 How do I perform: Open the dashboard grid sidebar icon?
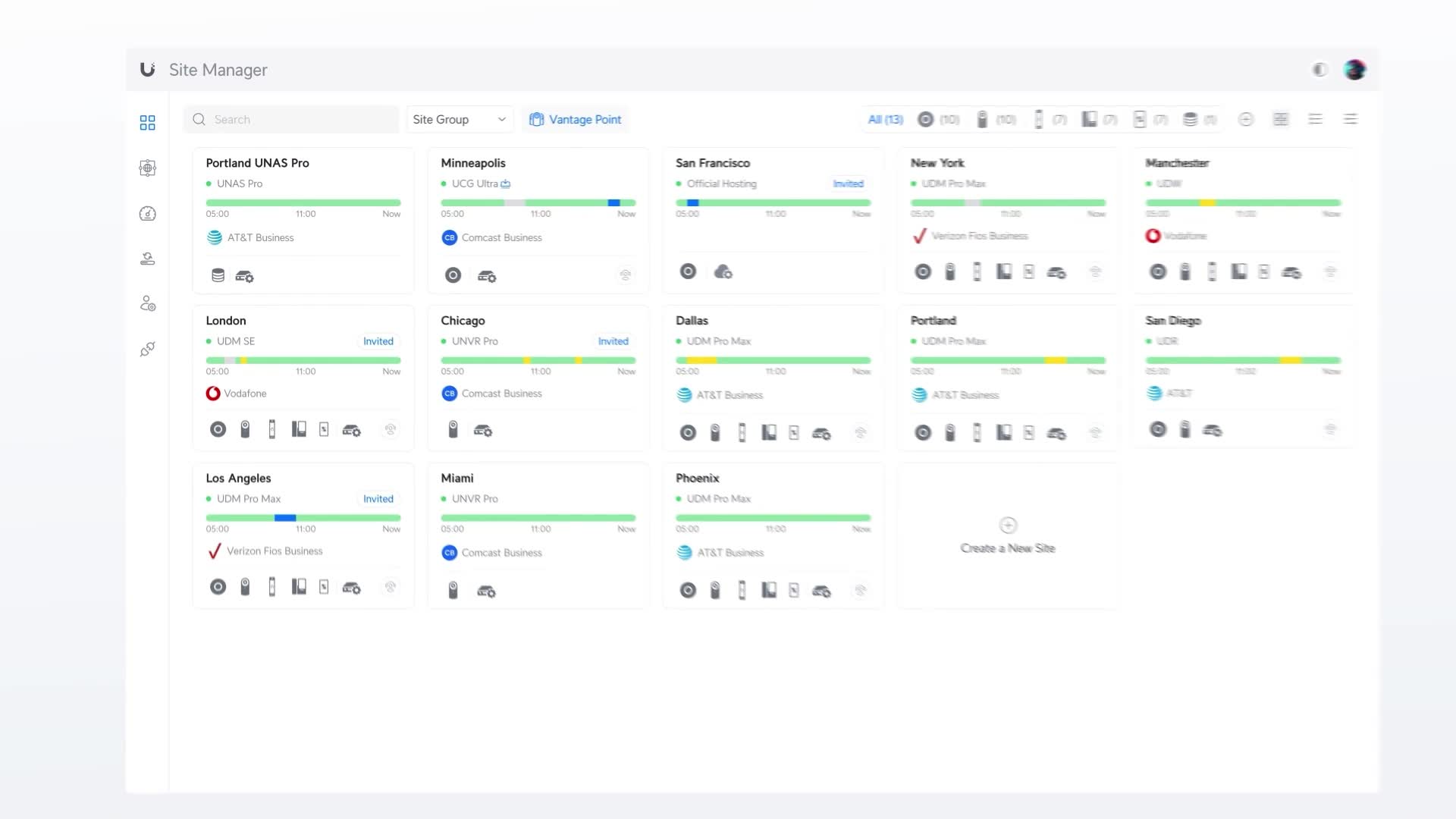tap(147, 123)
